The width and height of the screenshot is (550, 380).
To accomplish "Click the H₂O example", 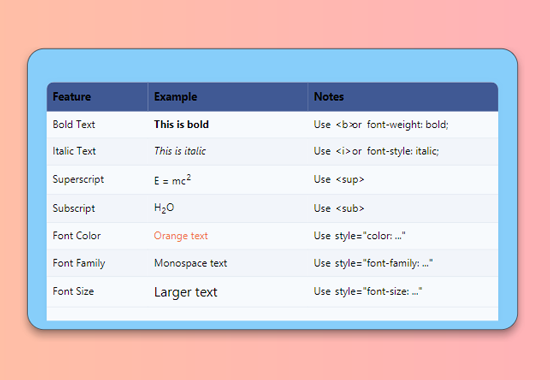I will click(x=164, y=208).
